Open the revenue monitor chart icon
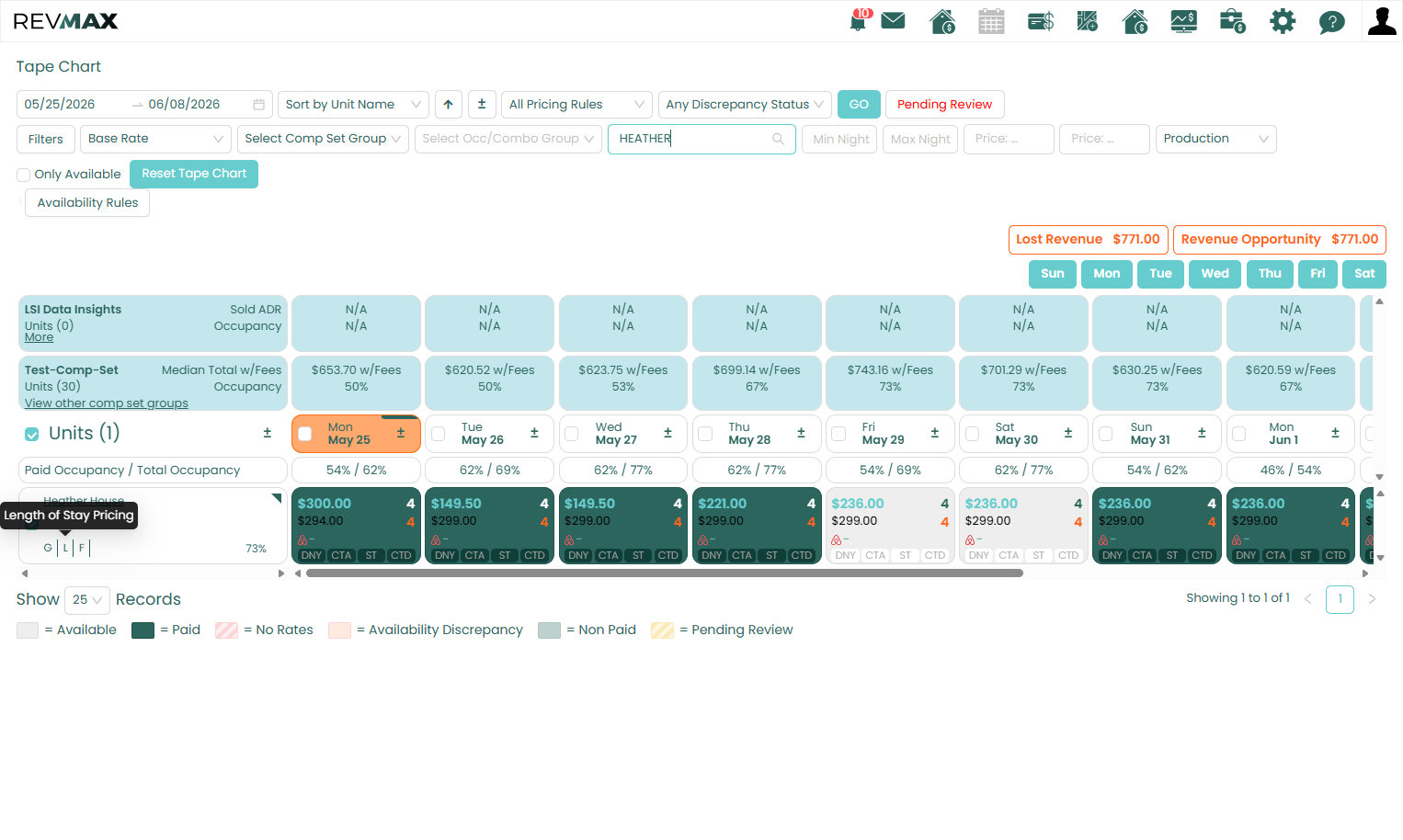1403x840 pixels. pyautogui.click(x=1183, y=21)
